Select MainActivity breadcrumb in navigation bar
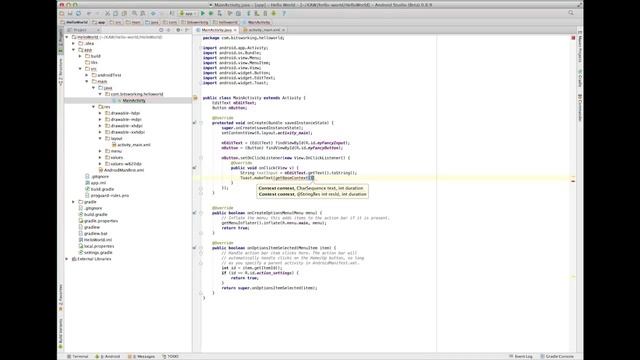Screen dimensions: 640x360 click(256, 22)
